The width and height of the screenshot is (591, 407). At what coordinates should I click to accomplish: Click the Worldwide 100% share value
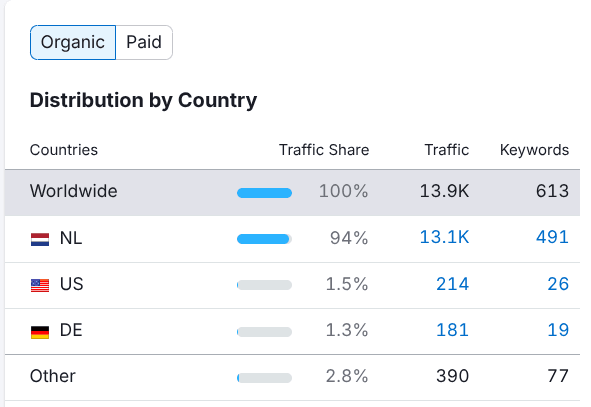click(343, 191)
